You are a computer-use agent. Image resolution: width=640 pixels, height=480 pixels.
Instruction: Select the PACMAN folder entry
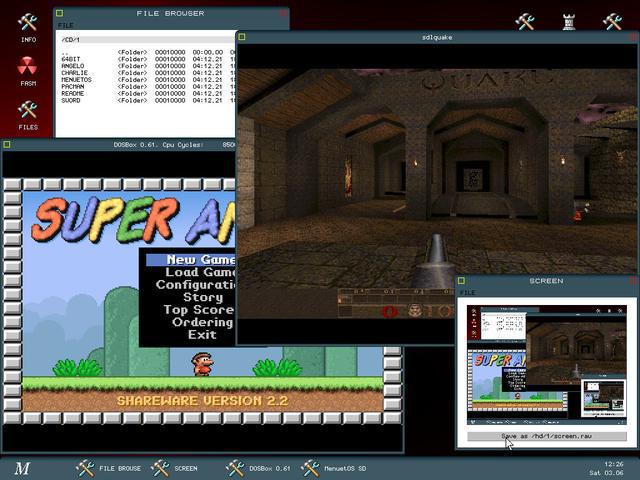click(74, 87)
